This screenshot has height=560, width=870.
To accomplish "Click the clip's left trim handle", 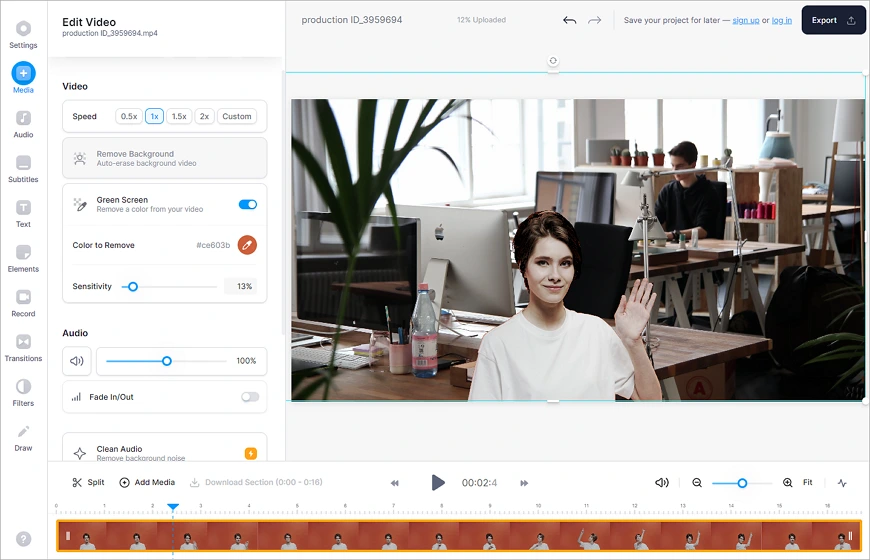I will pyautogui.click(x=68, y=536).
